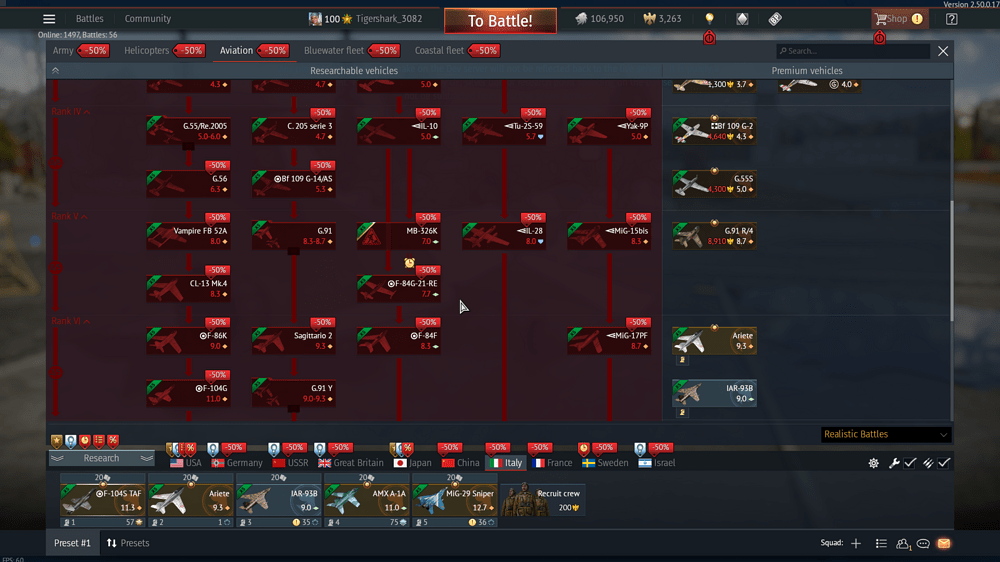Select the Japan nation flag
The image size is (1000, 562).
tap(413, 463)
